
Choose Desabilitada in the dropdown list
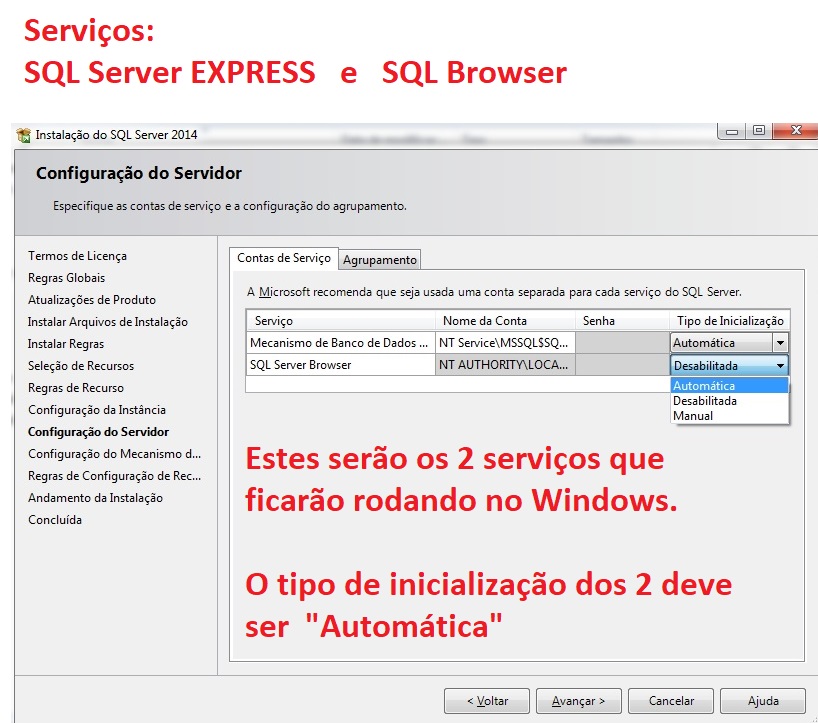[x=729, y=401]
